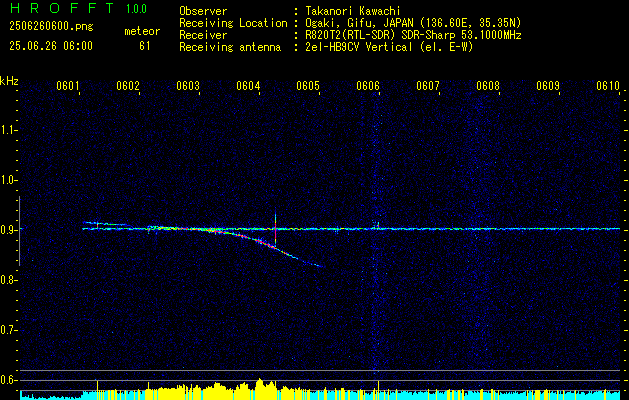The height and width of the screenshot is (400, 629).
Task: Click the 0607 time marker
Action: [x=428, y=86]
